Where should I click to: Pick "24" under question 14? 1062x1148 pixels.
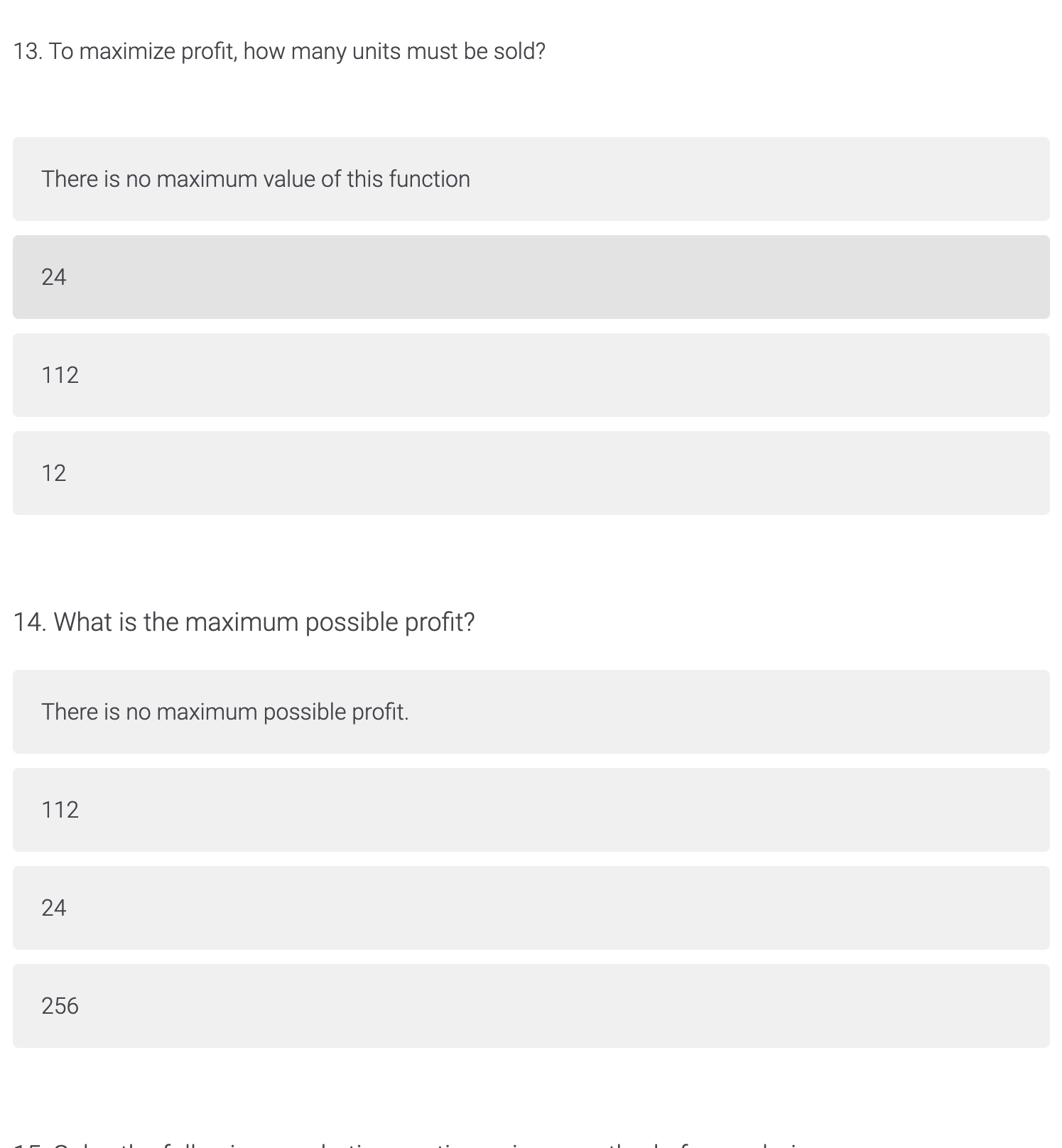click(531, 908)
